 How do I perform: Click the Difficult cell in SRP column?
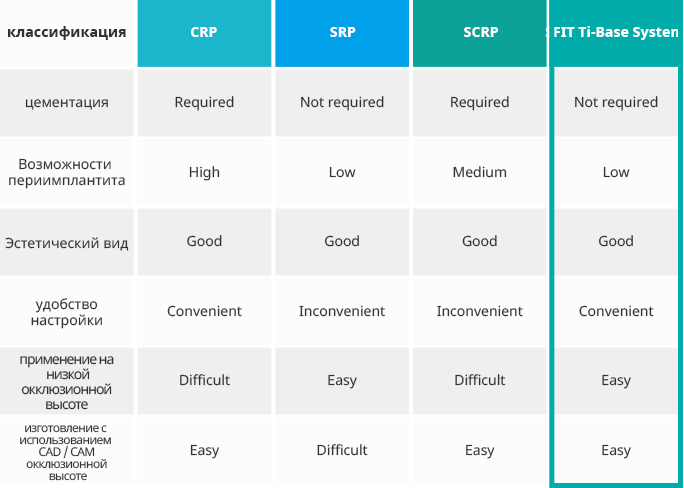click(342, 450)
